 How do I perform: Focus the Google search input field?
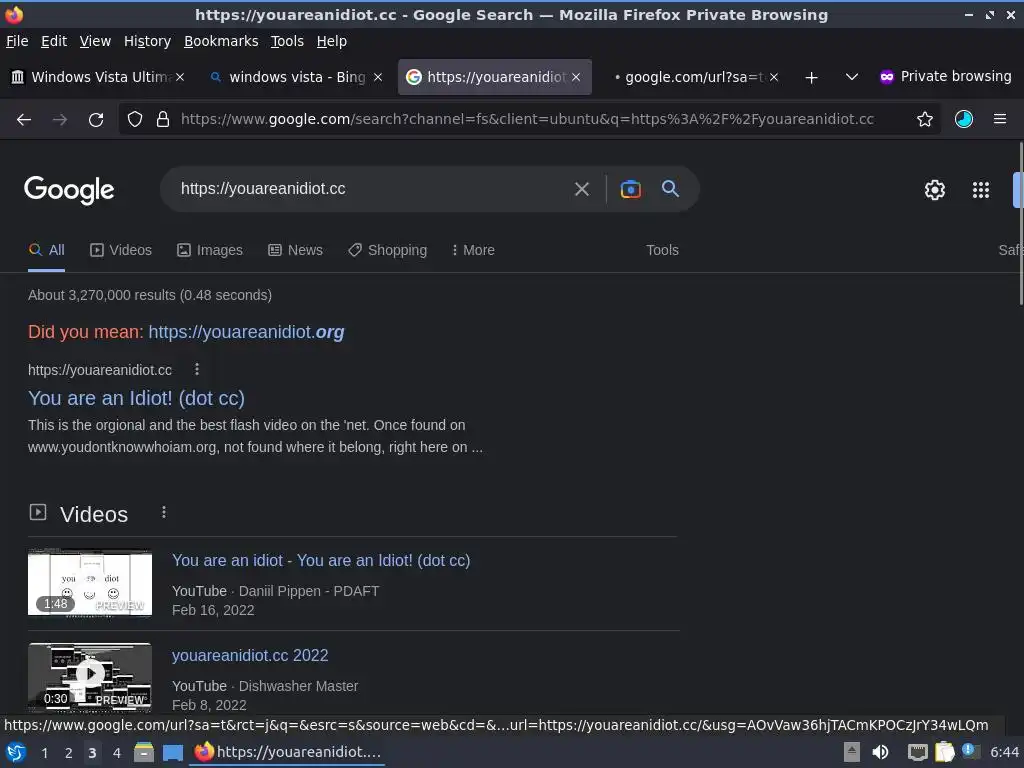[x=369, y=189]
